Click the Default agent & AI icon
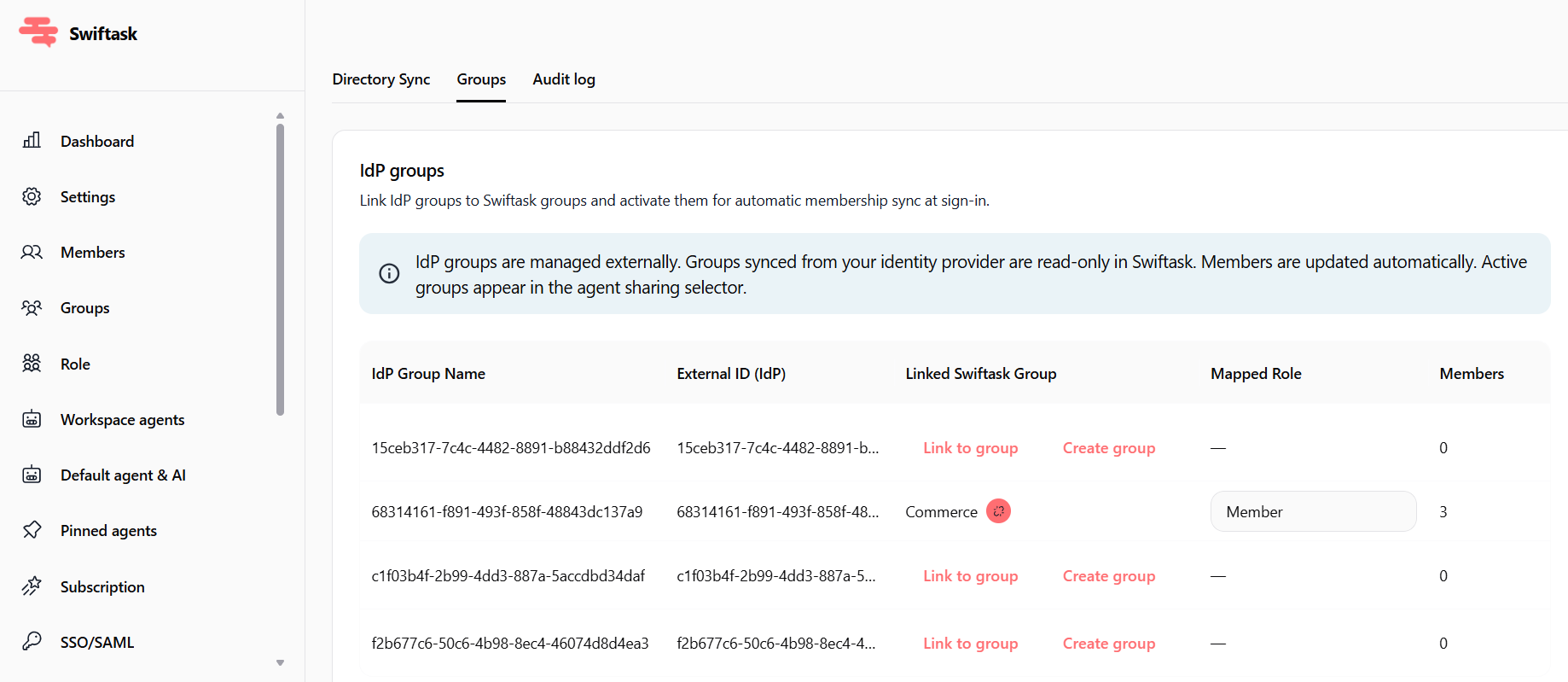The height and width of the screenshot is (682, 1568). point(32,475)
